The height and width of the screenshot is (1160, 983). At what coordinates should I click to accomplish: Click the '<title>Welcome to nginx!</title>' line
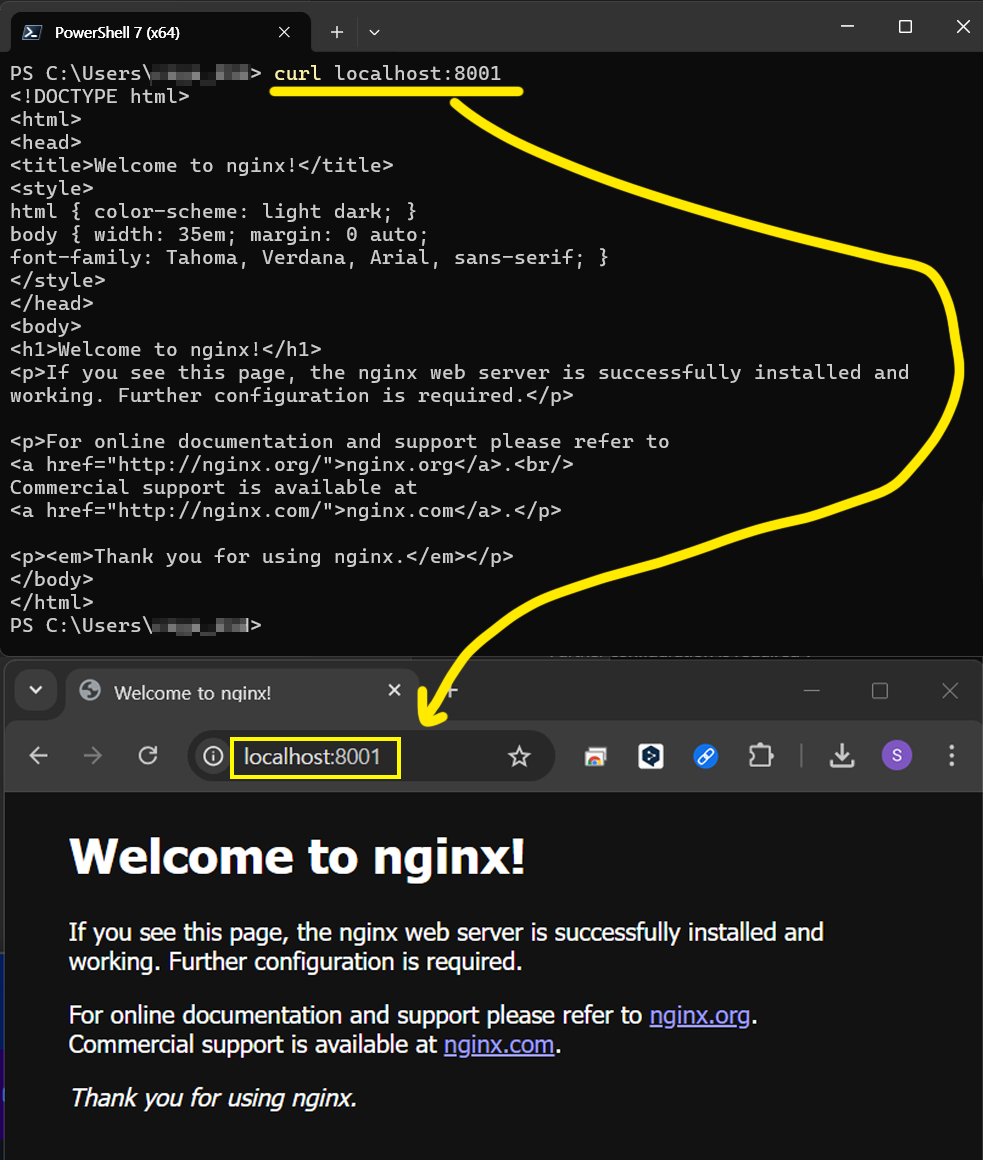point(201,165)
